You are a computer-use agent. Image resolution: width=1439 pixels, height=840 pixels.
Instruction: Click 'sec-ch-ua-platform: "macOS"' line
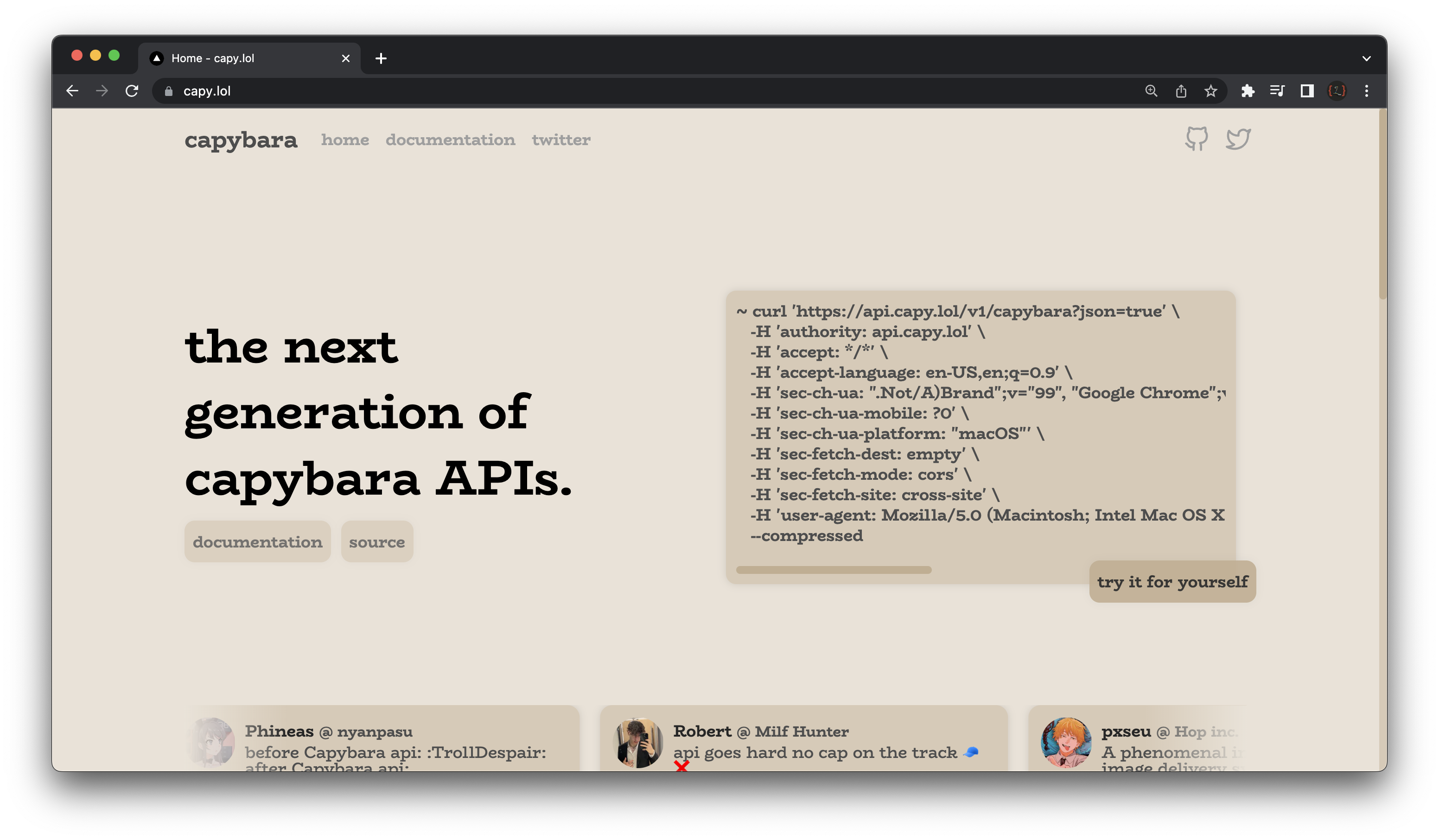(897, 433)
